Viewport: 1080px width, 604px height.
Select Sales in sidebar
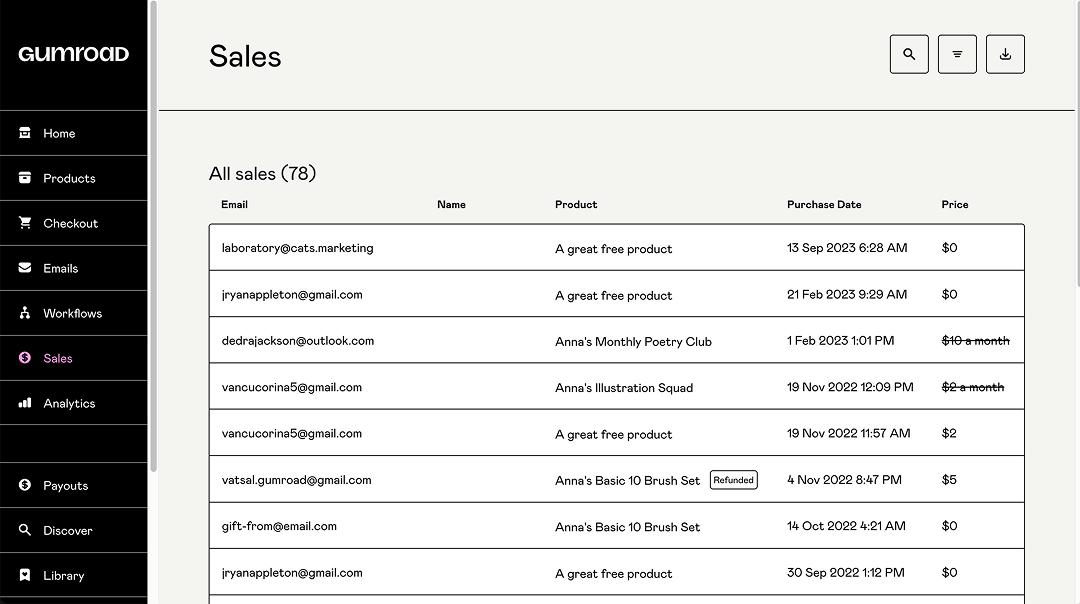click(x=74, y=358)
